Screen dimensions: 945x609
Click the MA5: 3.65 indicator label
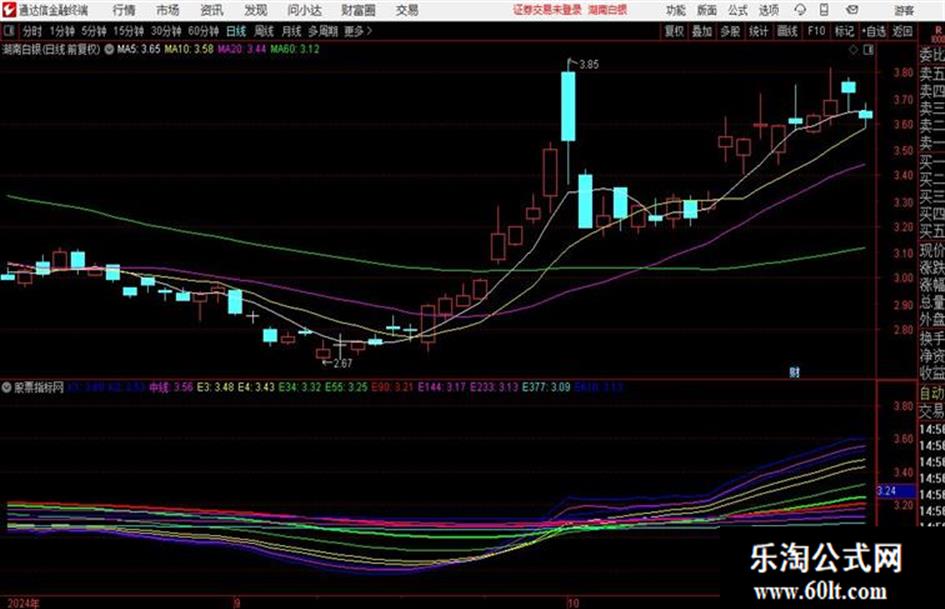tap(139, 49)
